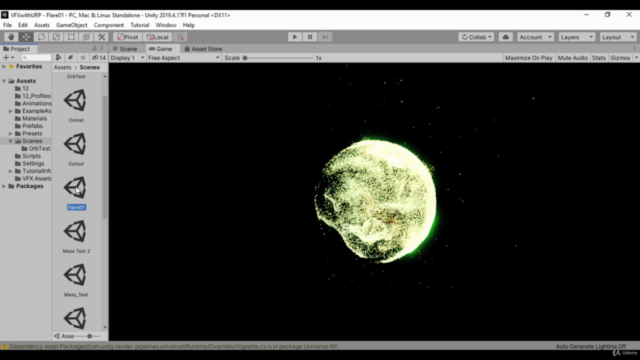The image size is (640, 360).
Task: Select the Materials folder
Action: click(31, 118)
